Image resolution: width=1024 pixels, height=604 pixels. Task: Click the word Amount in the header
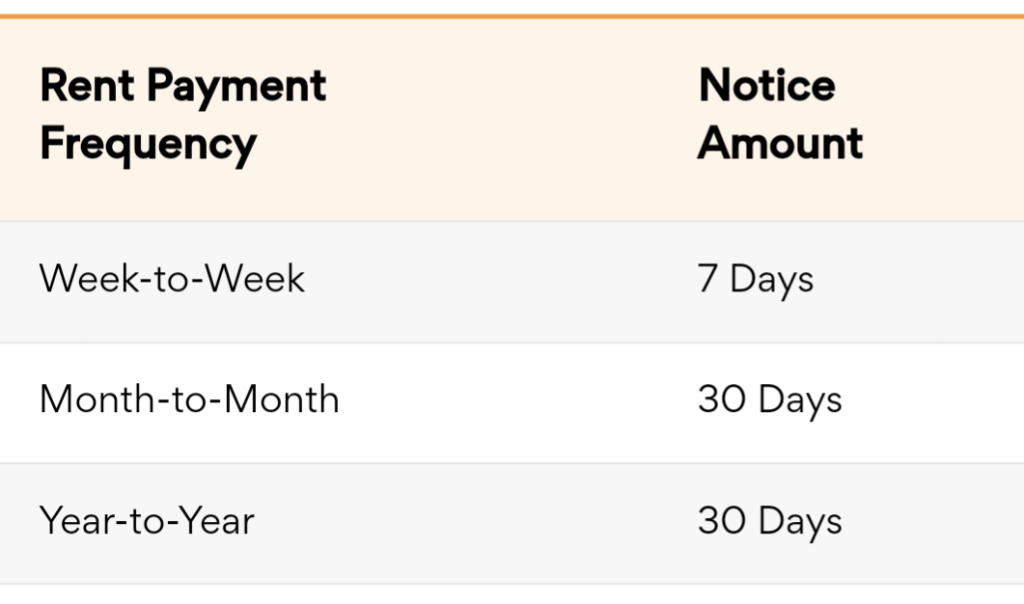click(x=780, y=143)
